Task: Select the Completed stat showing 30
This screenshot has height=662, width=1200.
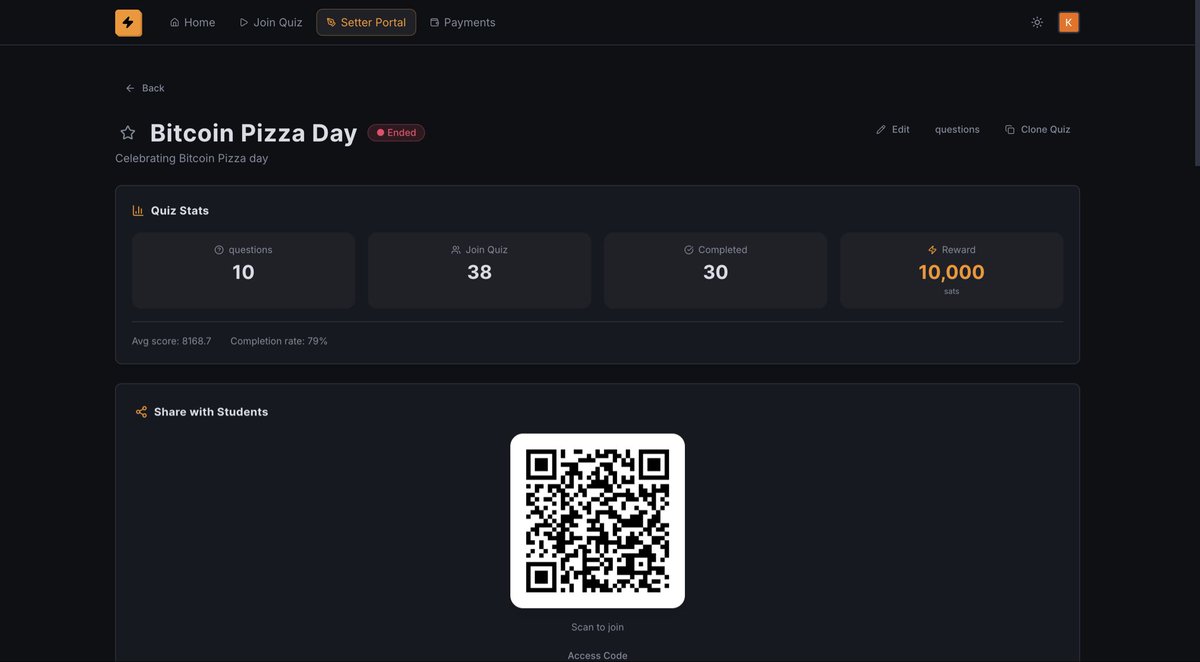Action: point(715,270)
